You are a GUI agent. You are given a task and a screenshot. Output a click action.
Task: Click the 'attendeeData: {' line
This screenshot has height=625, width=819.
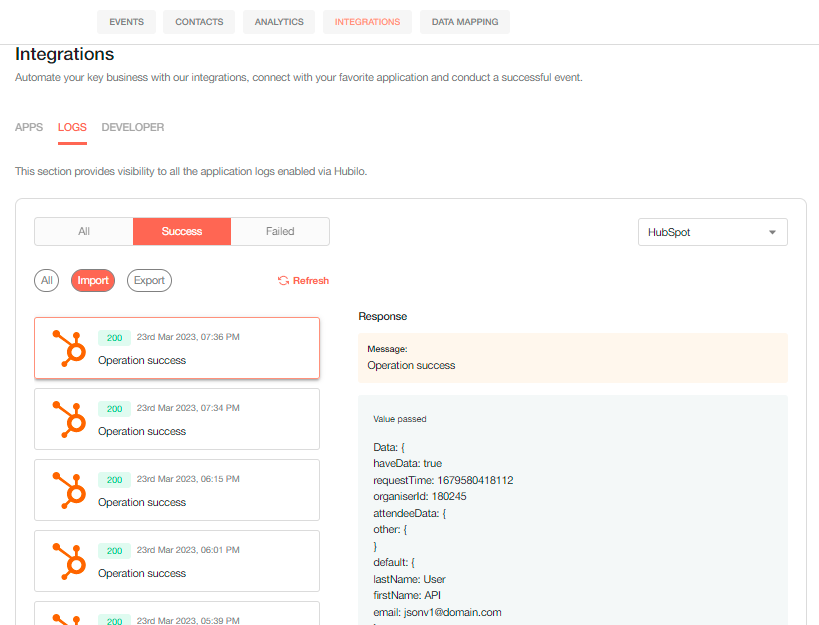410,513
